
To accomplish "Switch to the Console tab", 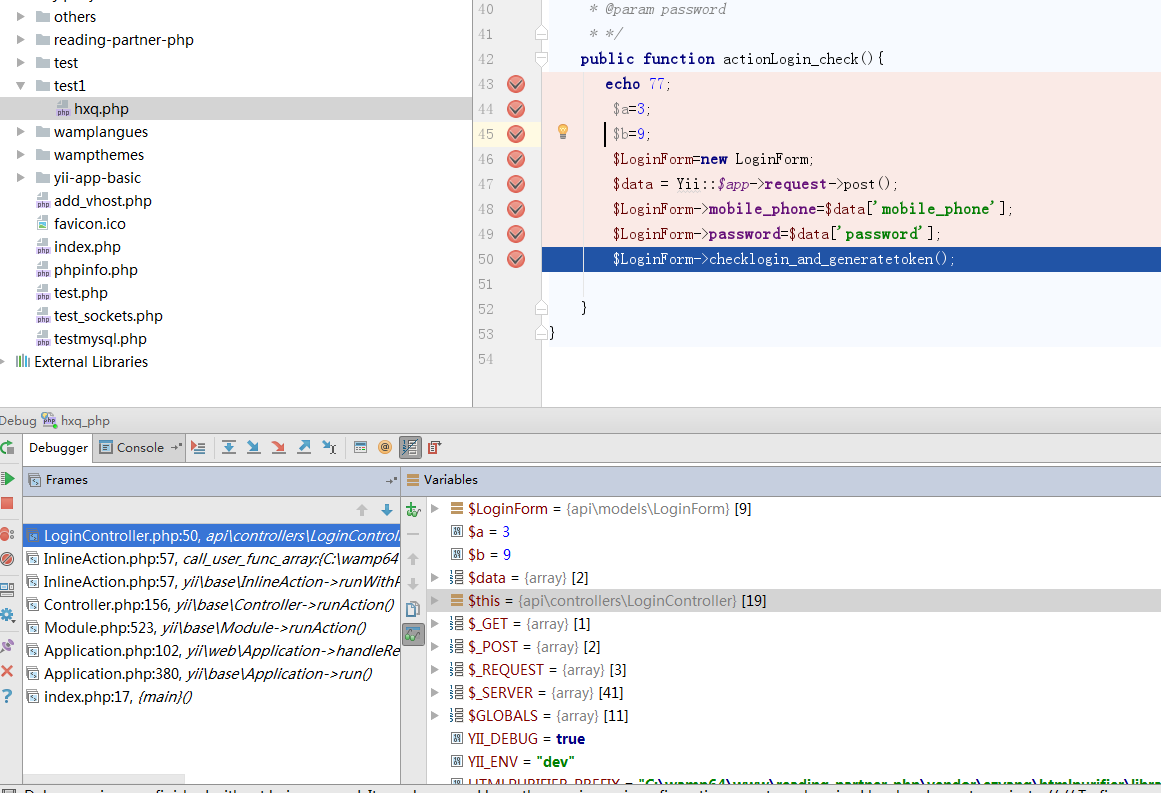I will point(139,448).
